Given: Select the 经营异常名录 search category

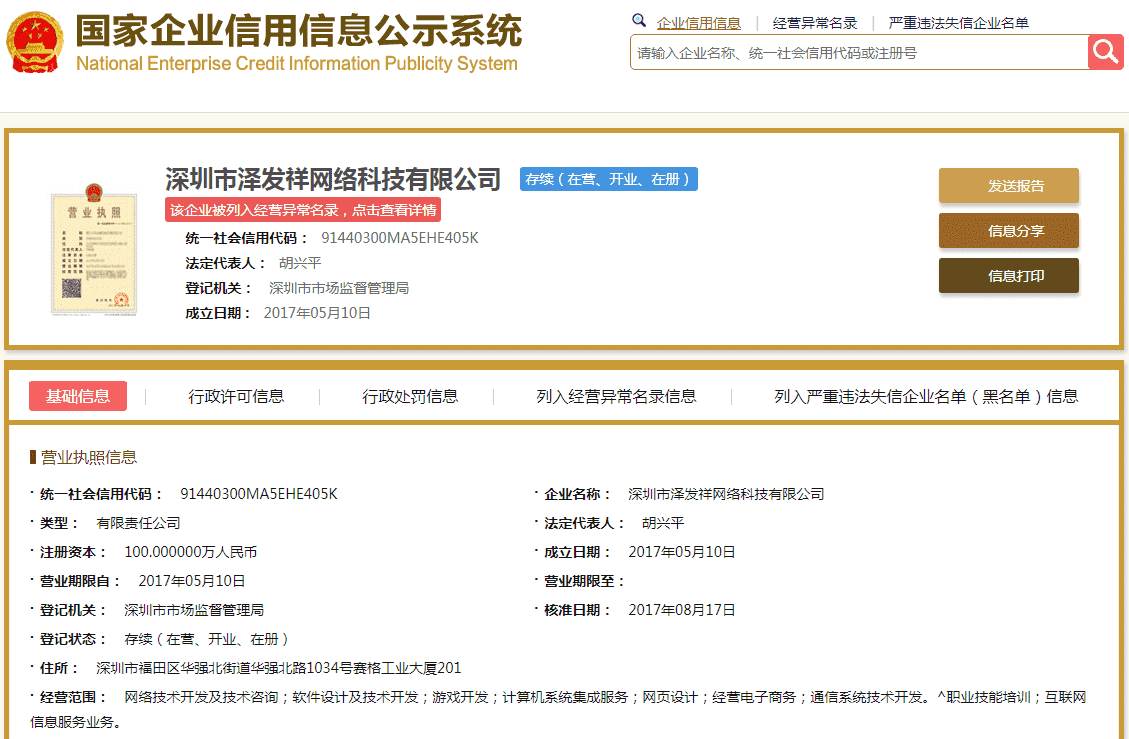Looking at the screenshot, I should (814, 23).
